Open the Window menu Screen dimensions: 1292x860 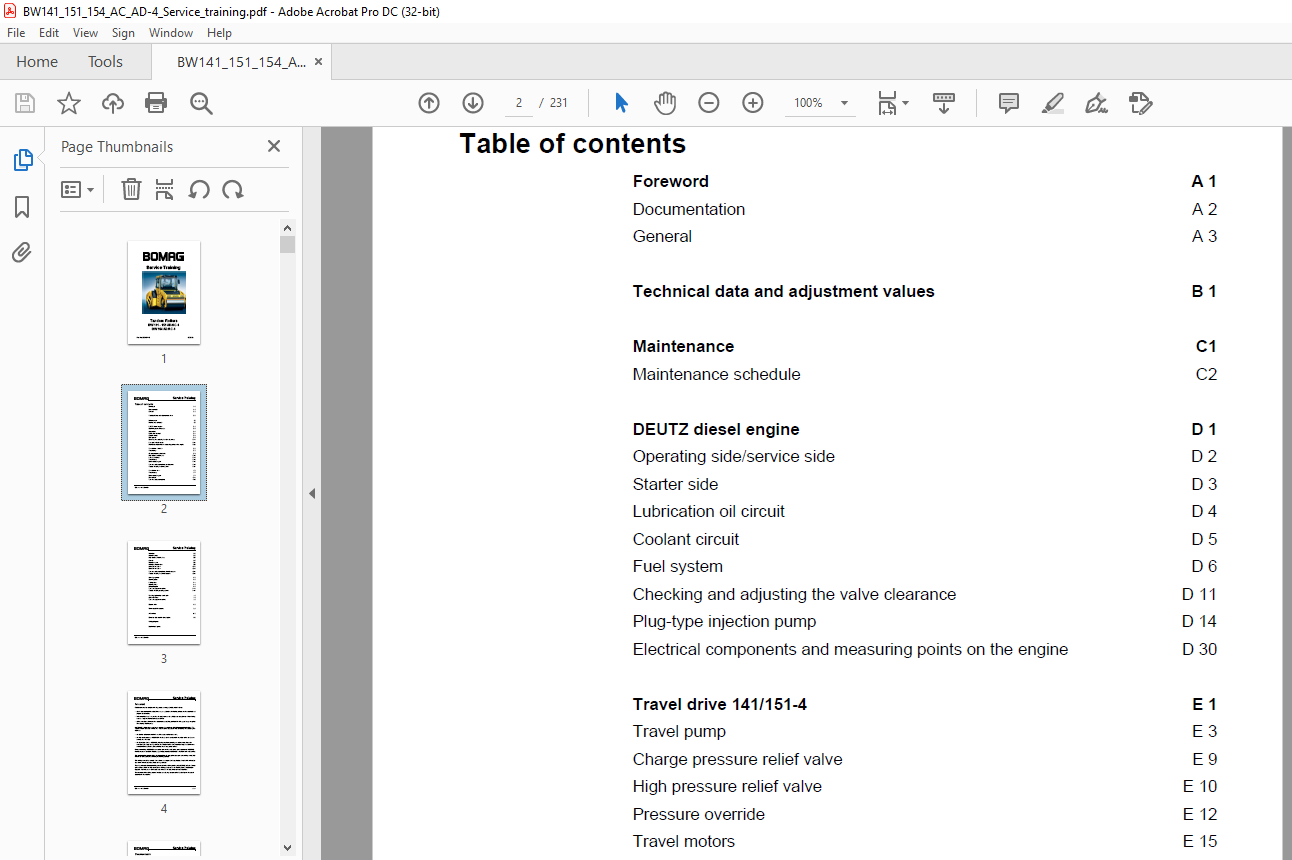(x=171, y=33)
